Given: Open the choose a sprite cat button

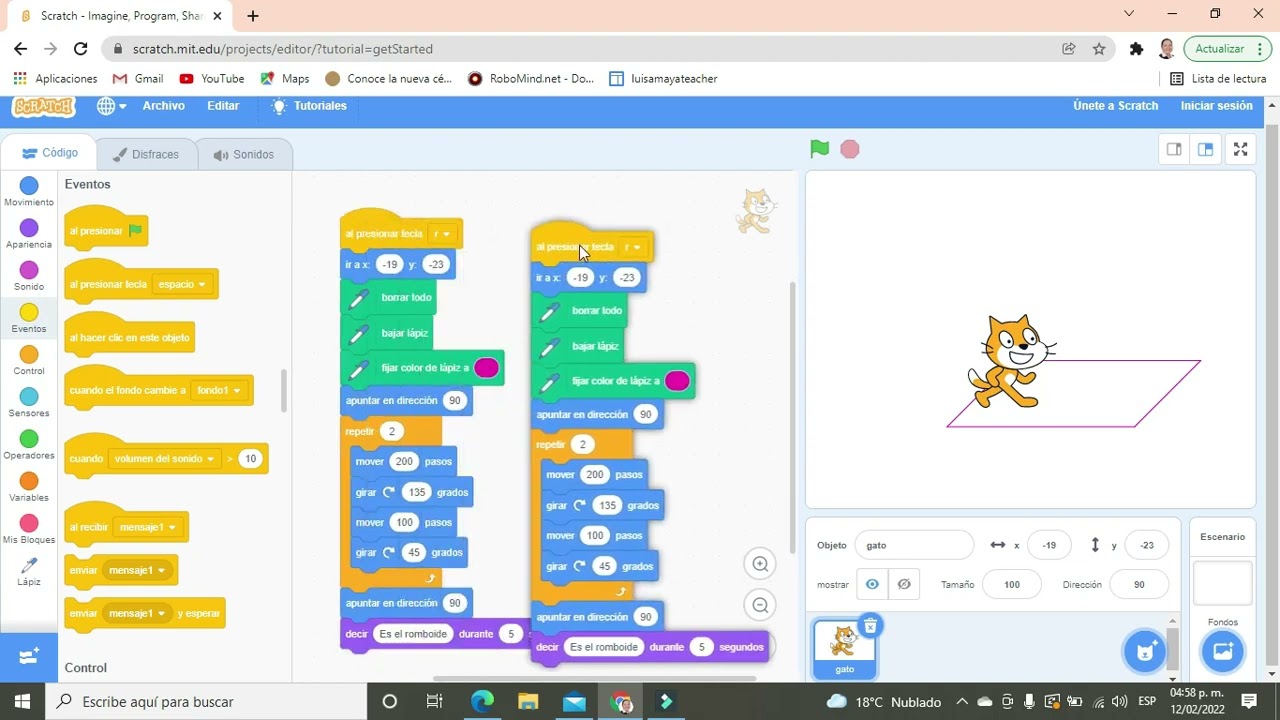Looking at the screenshot, I should [x=1144, y=652].
